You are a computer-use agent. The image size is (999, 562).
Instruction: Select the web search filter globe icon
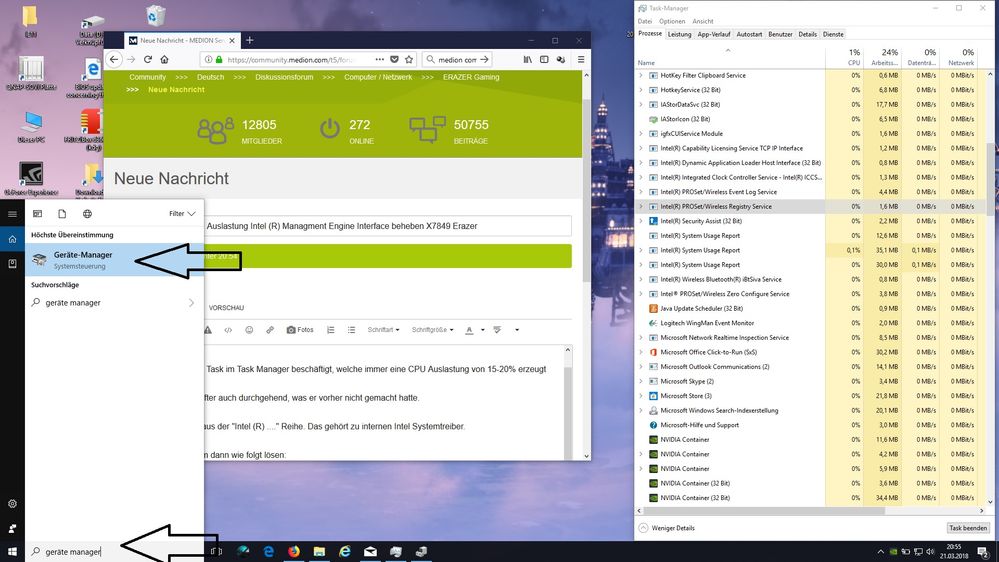87,213
